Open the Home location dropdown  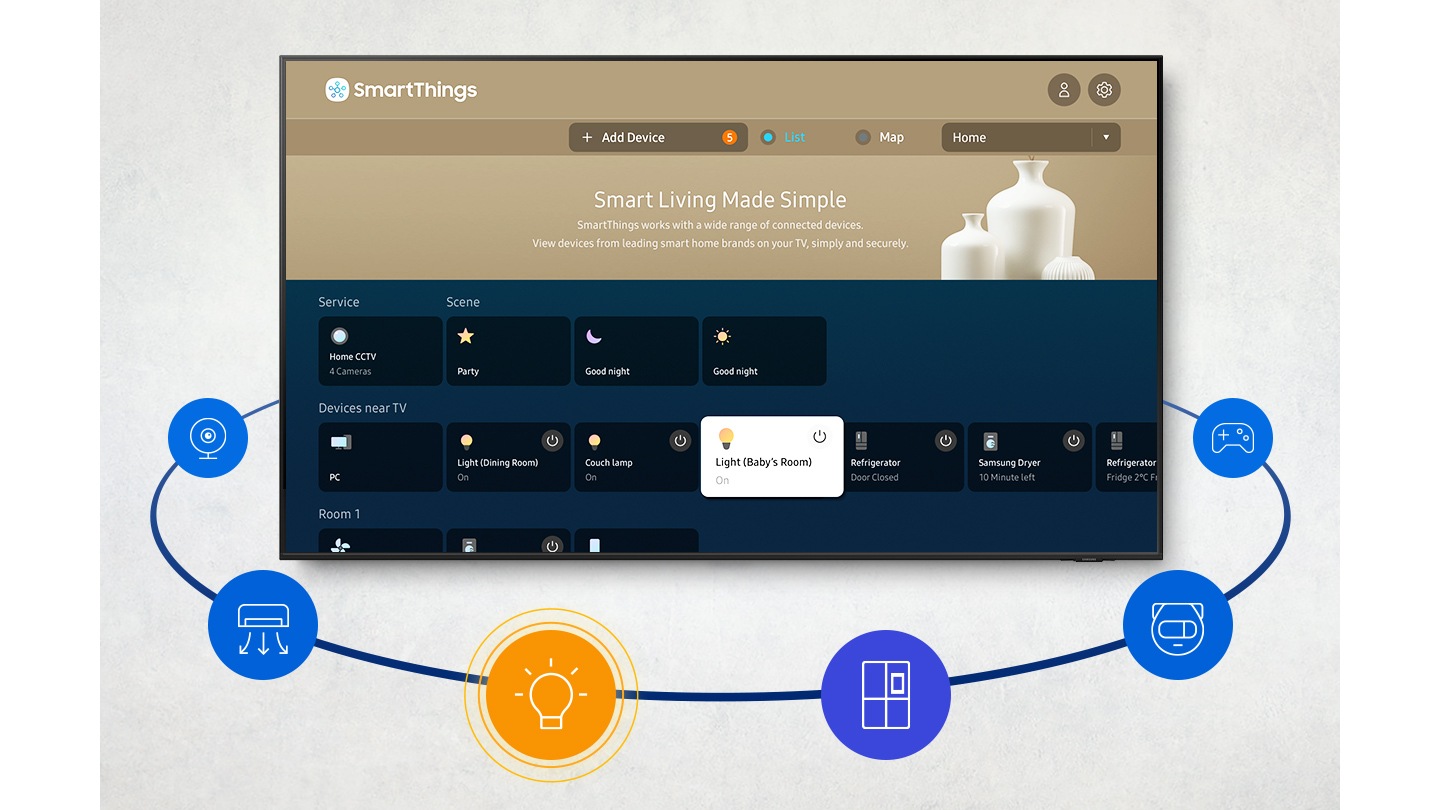[1031, 137]
